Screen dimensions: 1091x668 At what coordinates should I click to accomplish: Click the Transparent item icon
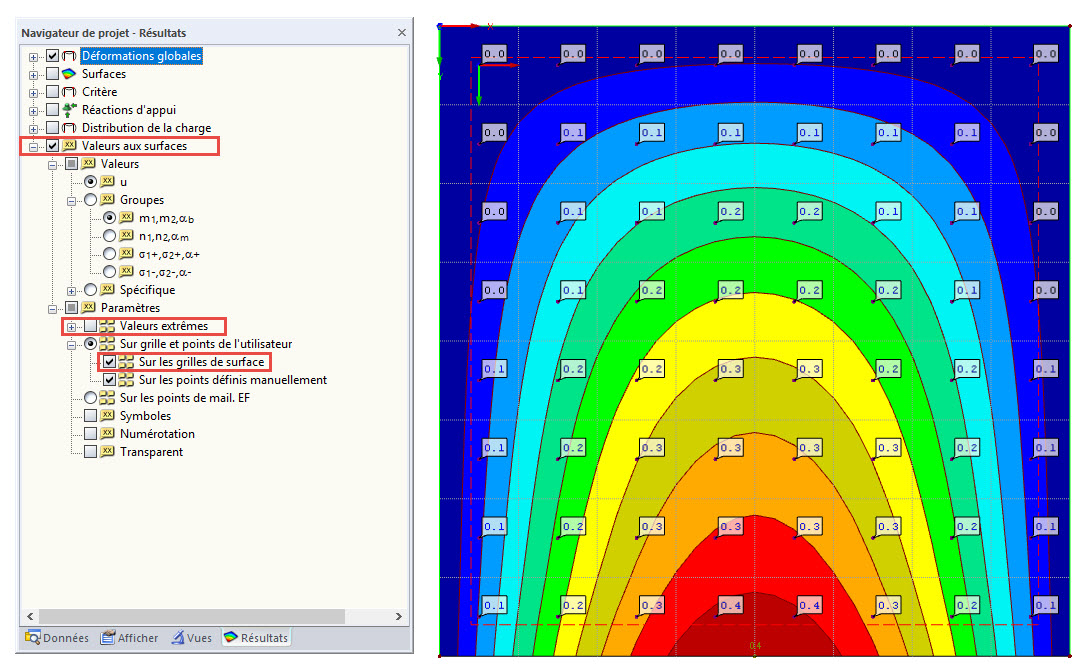tap(107, 452)
